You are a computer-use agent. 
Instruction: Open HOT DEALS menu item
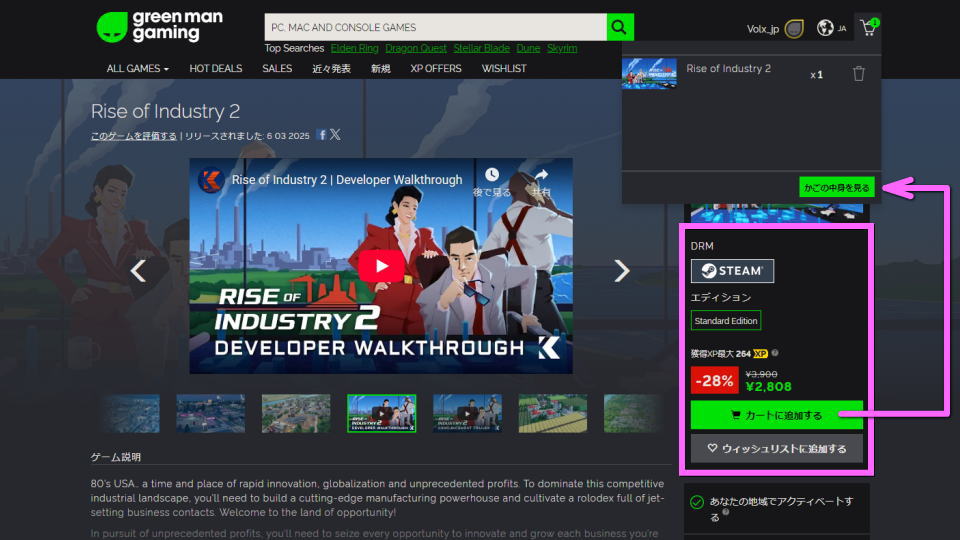216,69
